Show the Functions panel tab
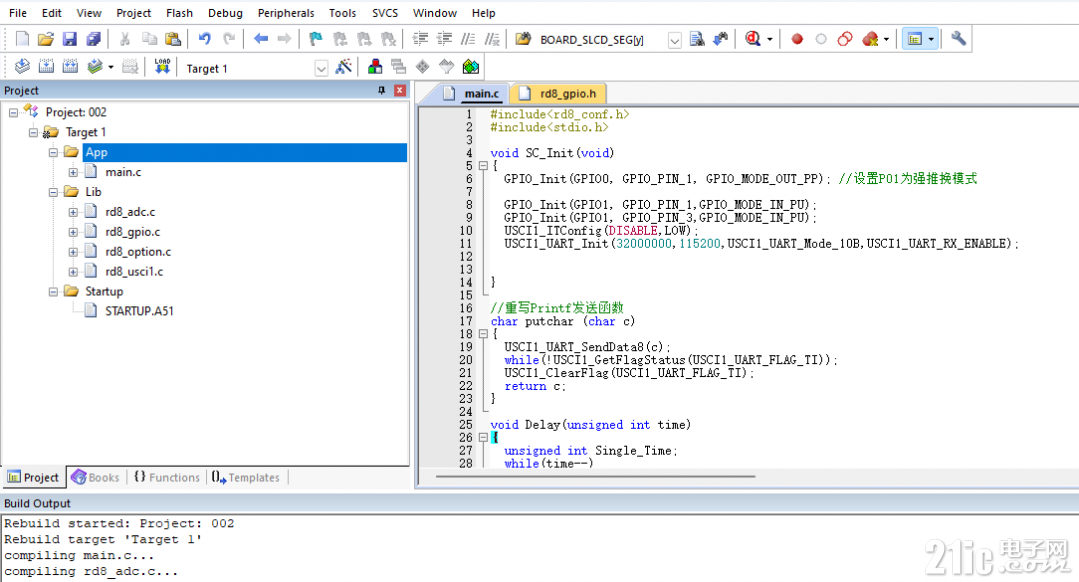1079x582 pixels. 167,477
